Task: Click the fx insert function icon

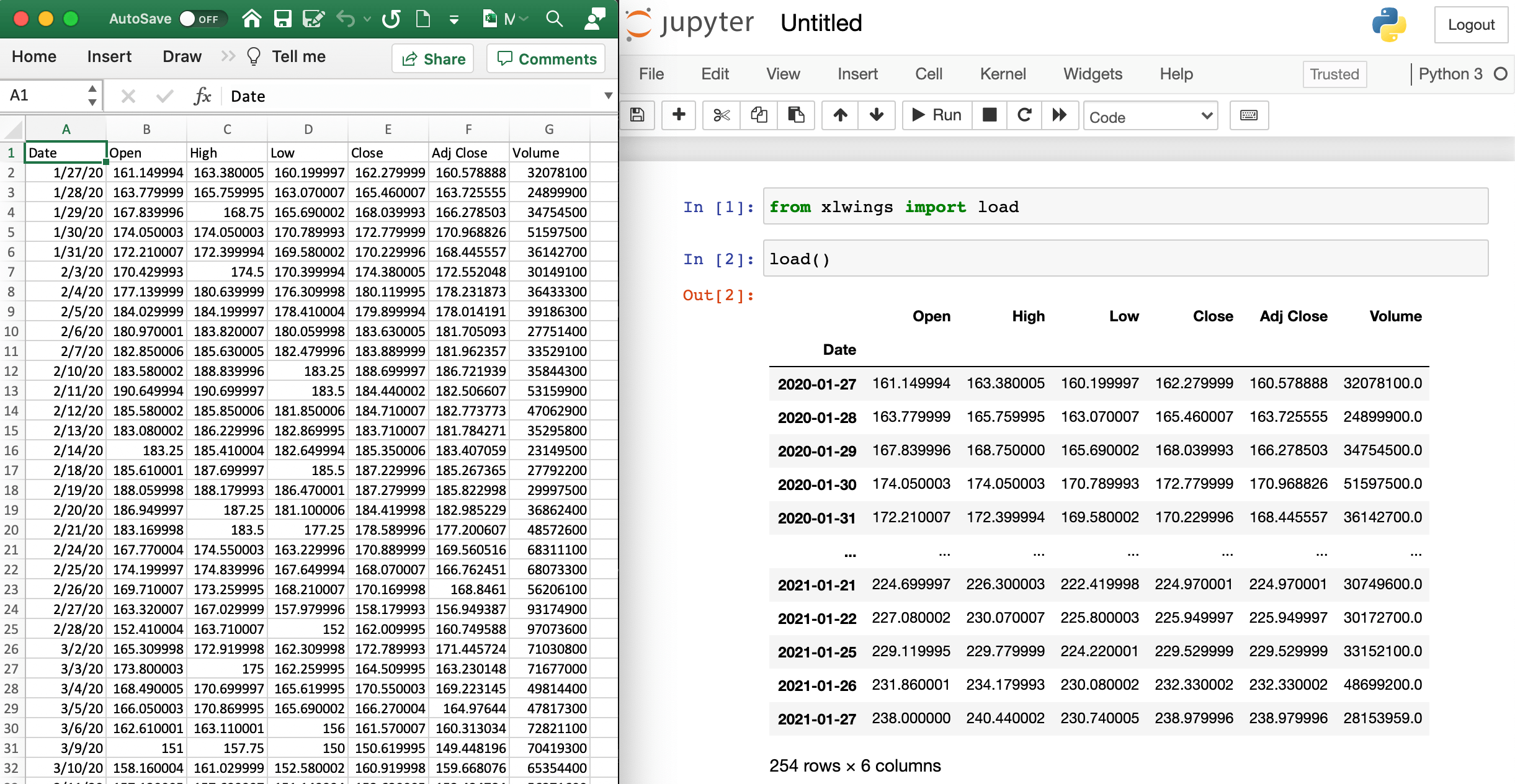Action: (202, 96)
